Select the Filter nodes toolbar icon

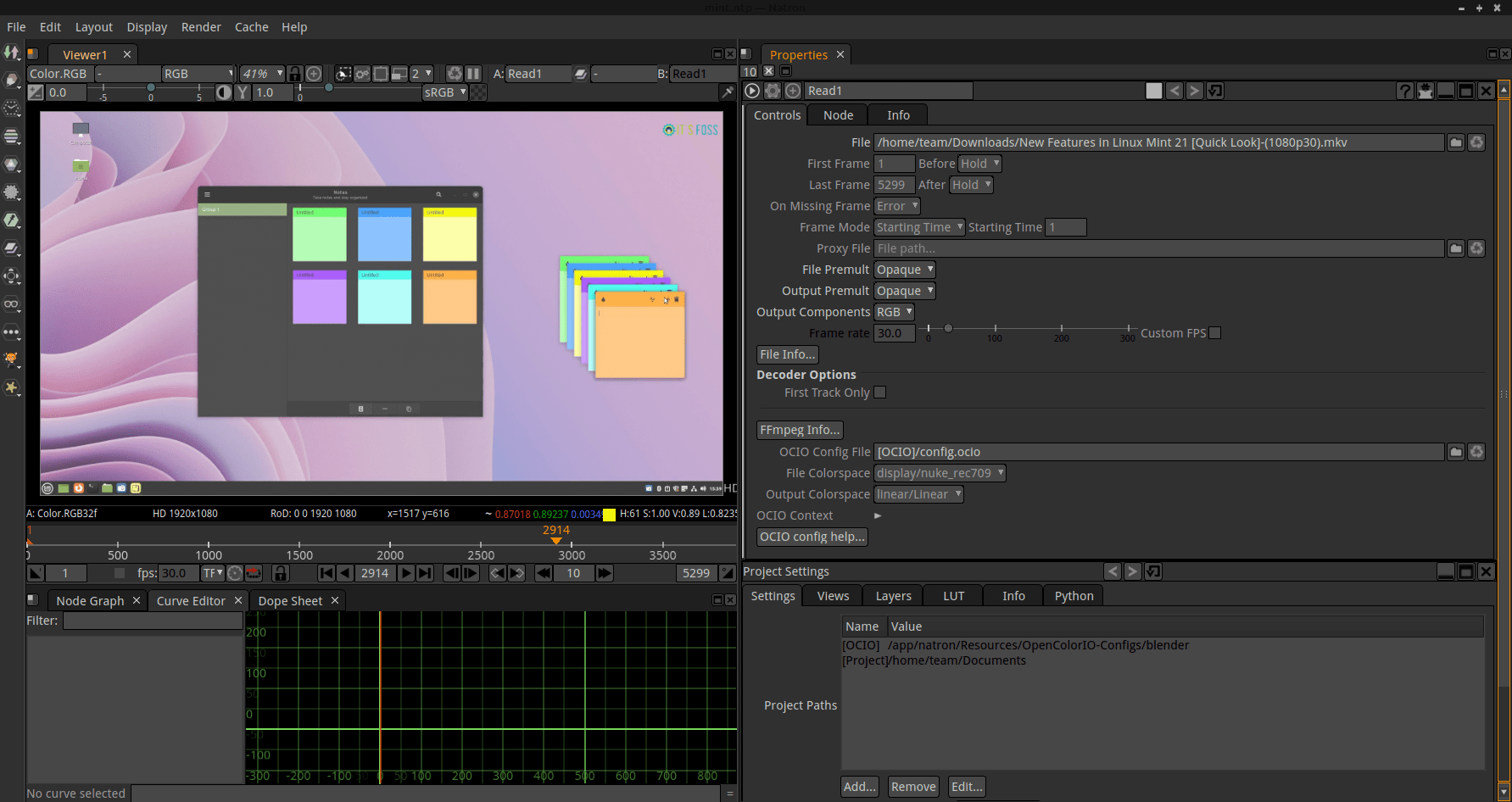12,192
